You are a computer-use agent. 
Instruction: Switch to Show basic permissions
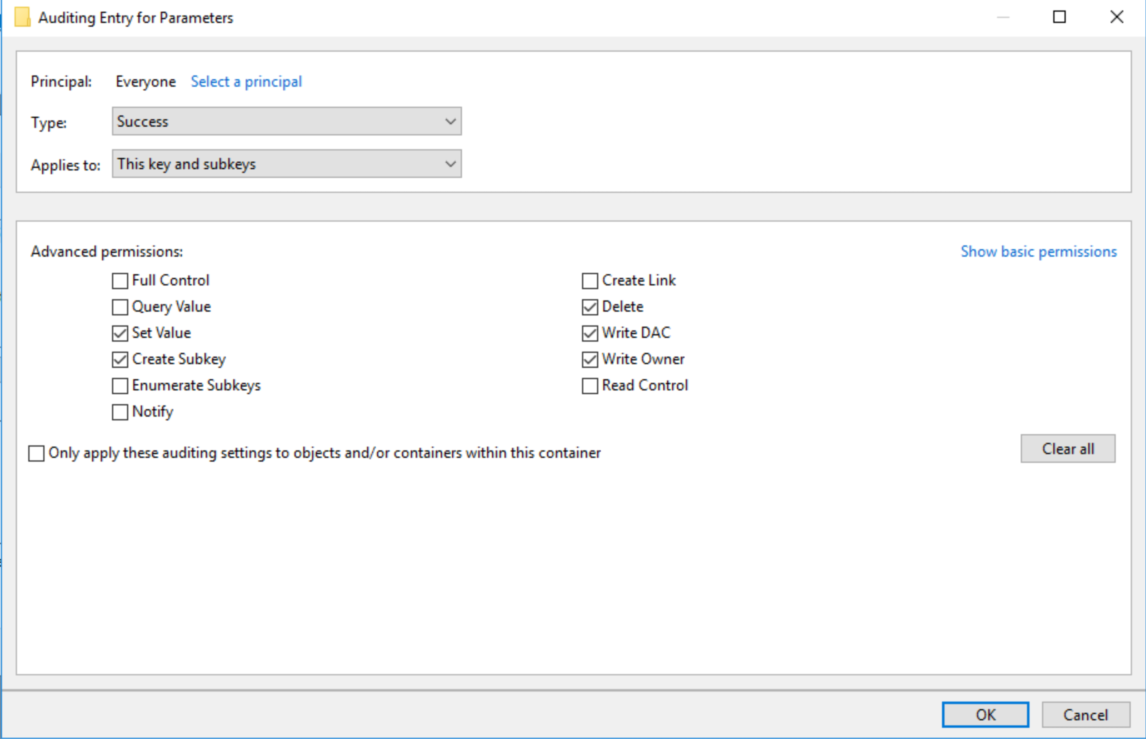point(1038,251)
